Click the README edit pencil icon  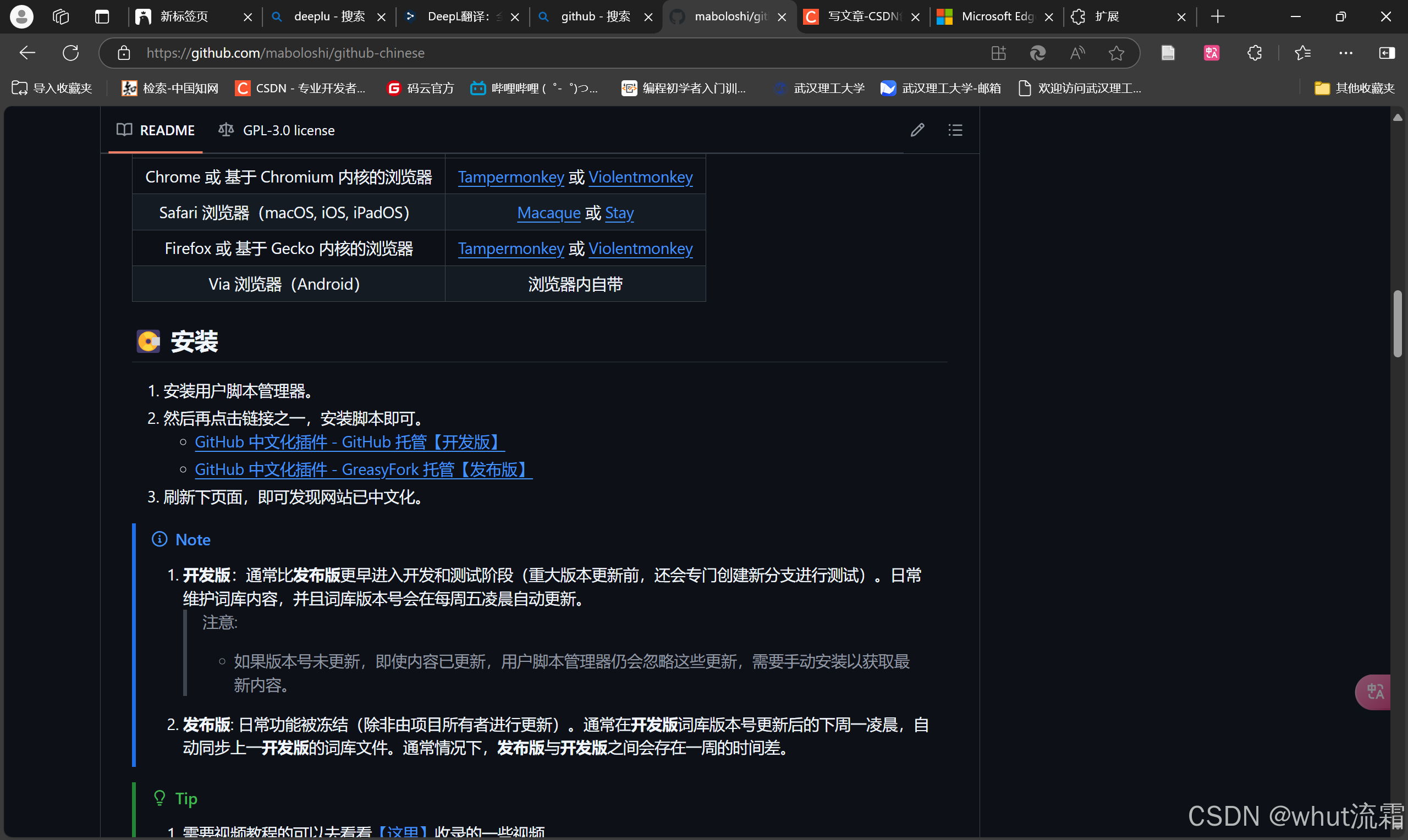pyautogui.click(x=917, y=130)
